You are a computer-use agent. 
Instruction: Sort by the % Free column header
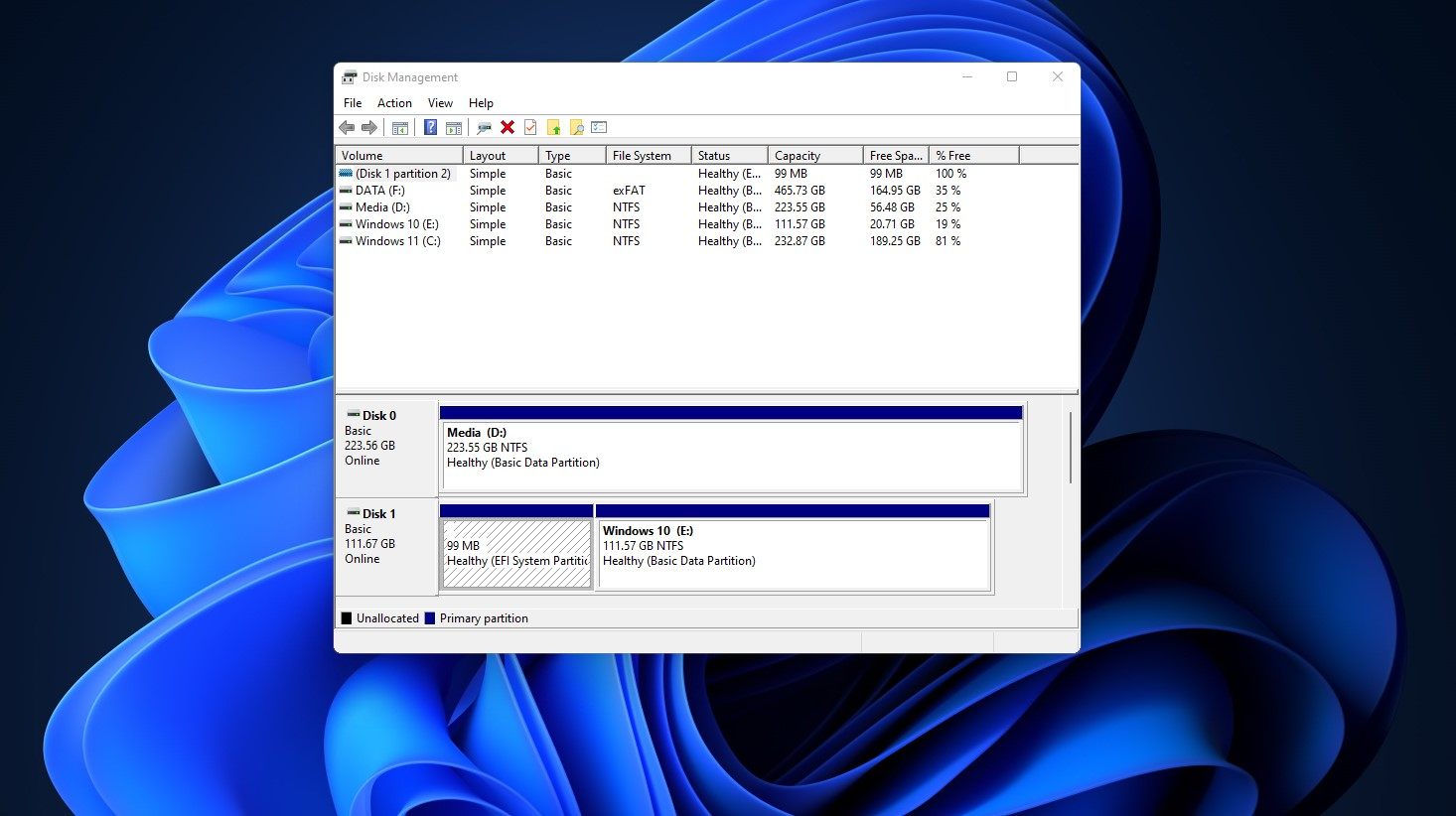[974, 155]
